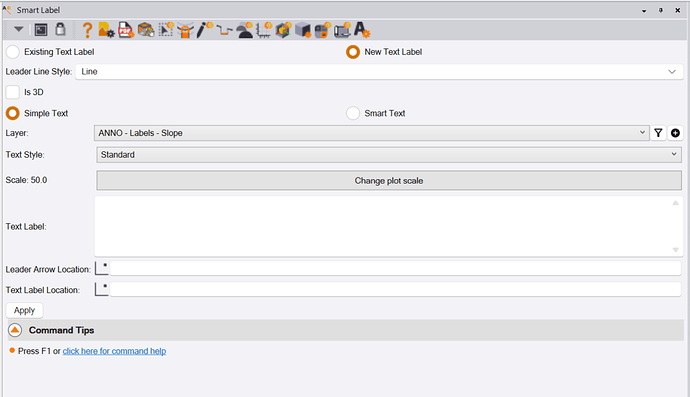This screenshot has width=690, height=397.
Task: Click the Text Label Location input field
Action: click(x=396, y=289)
